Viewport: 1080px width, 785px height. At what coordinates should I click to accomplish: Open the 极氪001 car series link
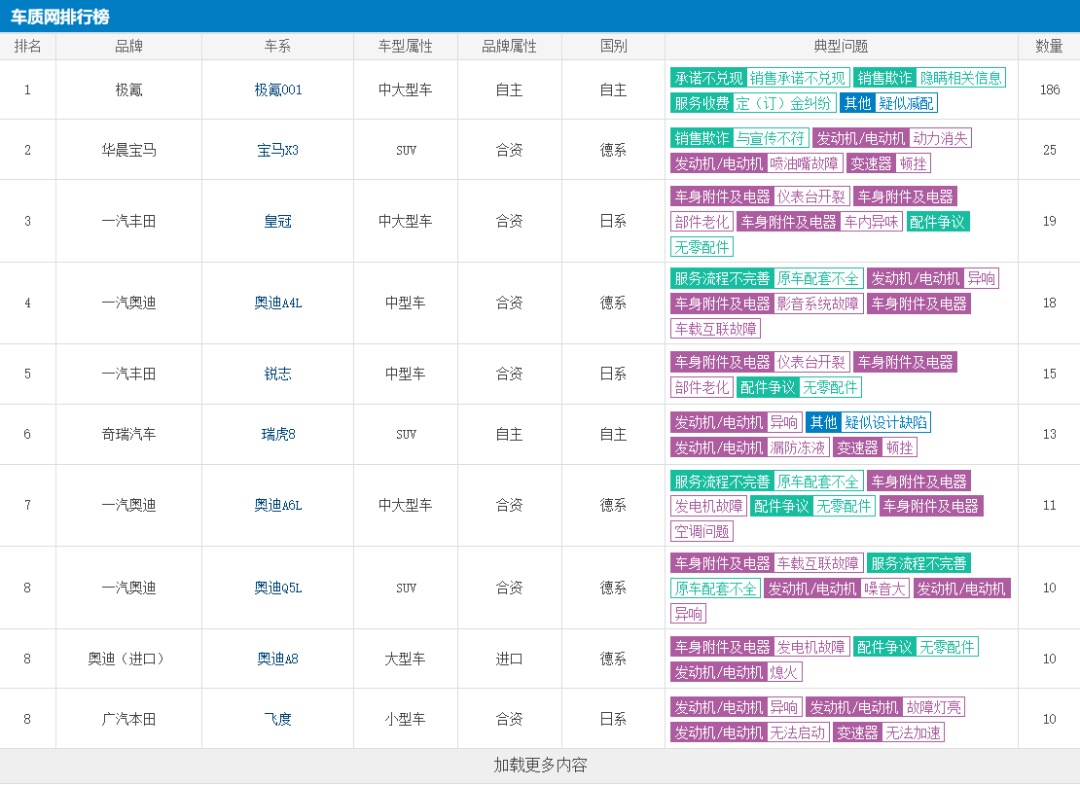tap(278, 90)
